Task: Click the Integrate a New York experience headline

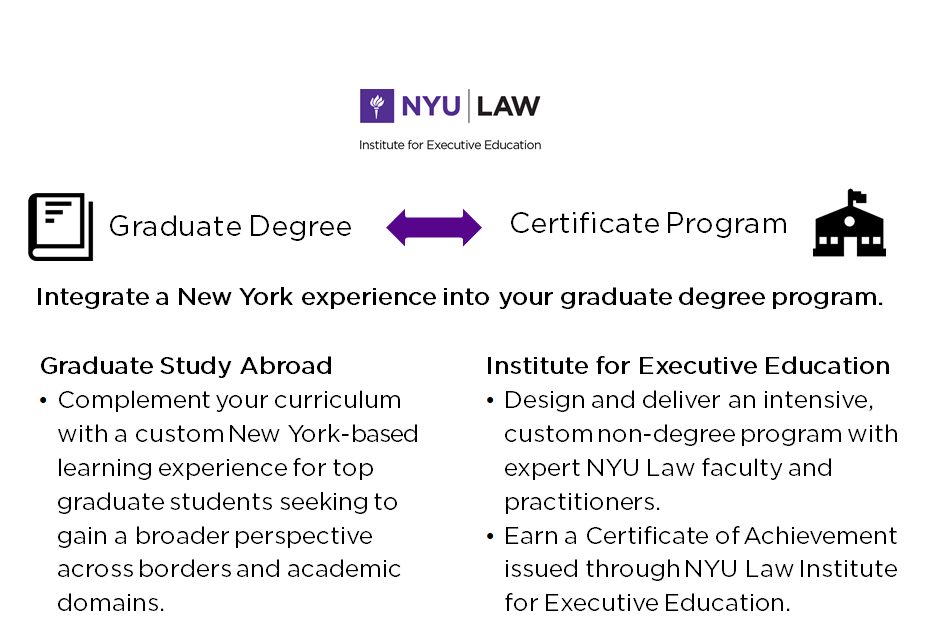Action: pyautogui.click(x=460, y=298)
